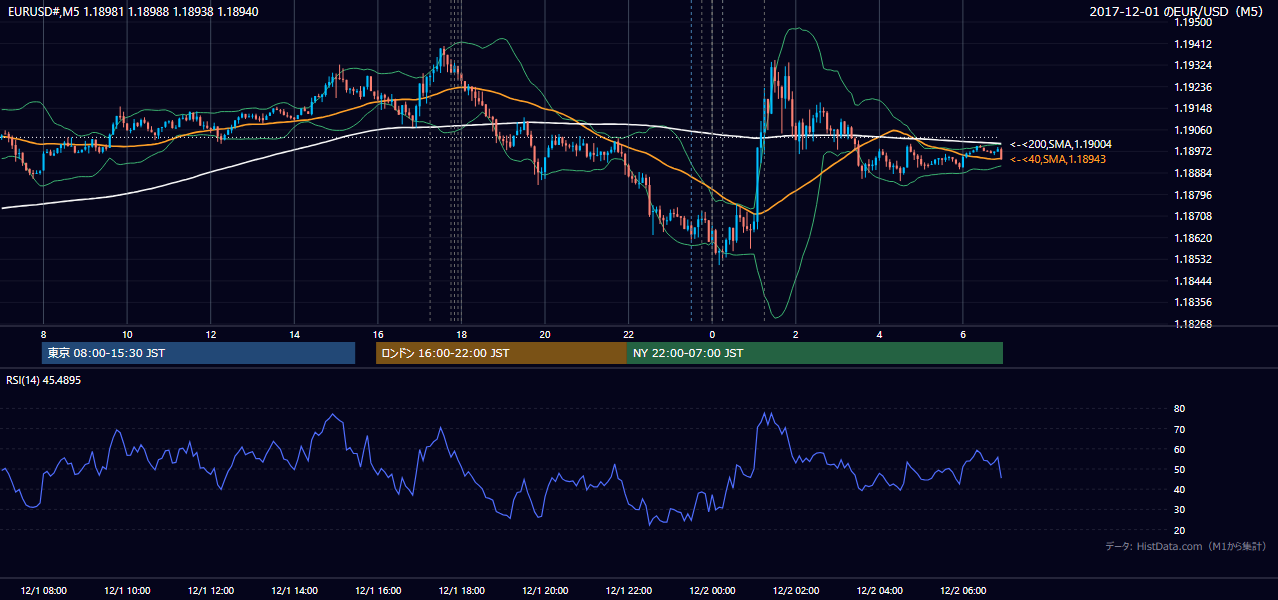1278x600 pixels.
Task: Click the 12/2 00:00 time label
Action: click(x=712, y=591)
